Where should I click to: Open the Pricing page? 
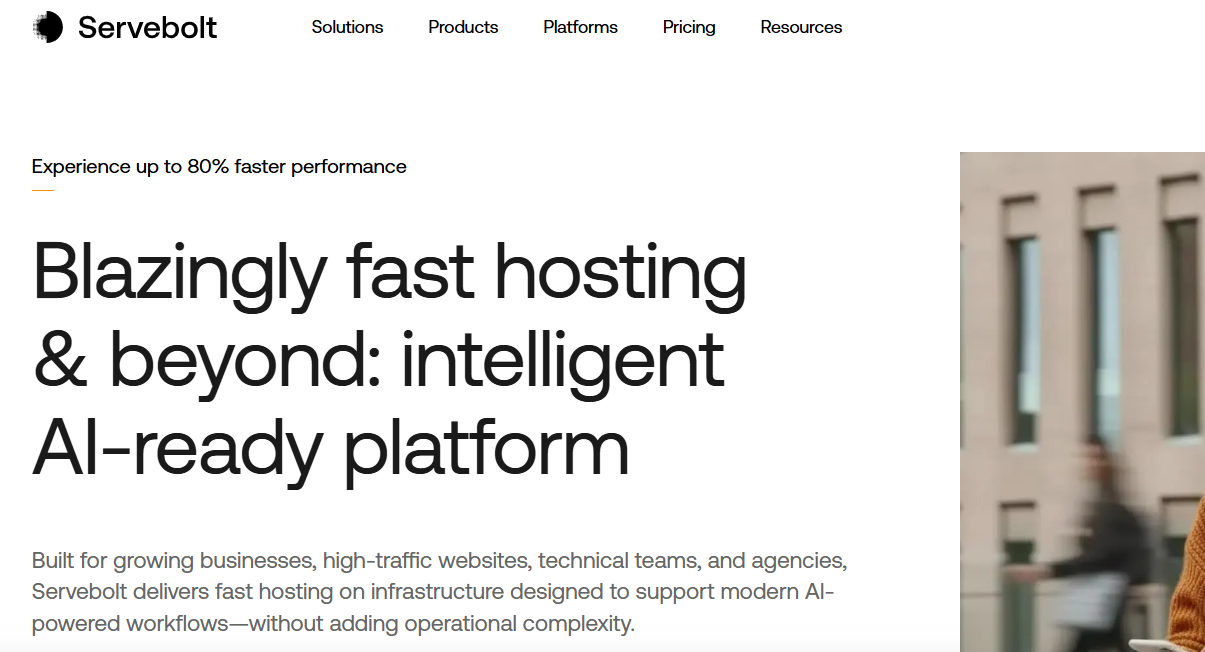(689, 27)
